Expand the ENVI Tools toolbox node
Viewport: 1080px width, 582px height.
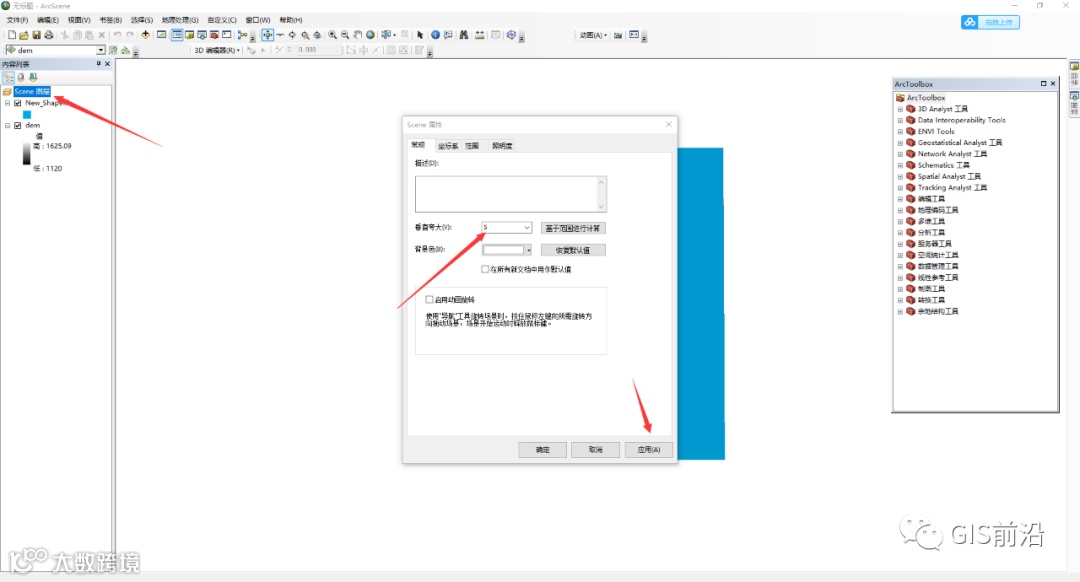[900, 132]
